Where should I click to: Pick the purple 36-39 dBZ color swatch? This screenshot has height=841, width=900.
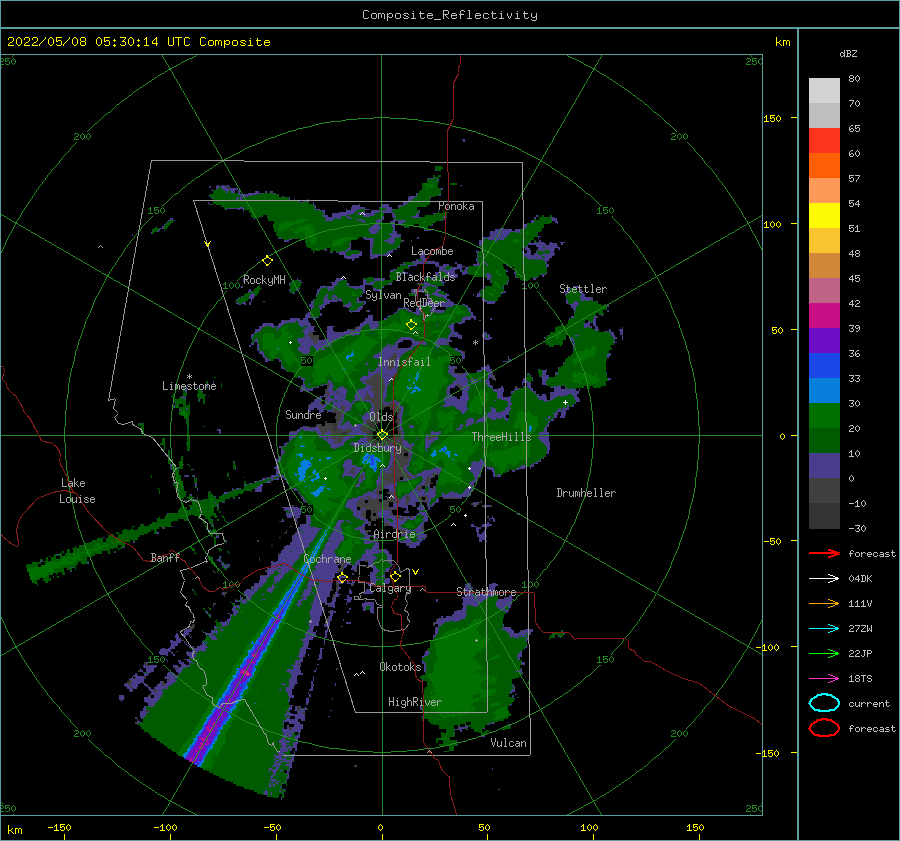[x=824, y=340]
